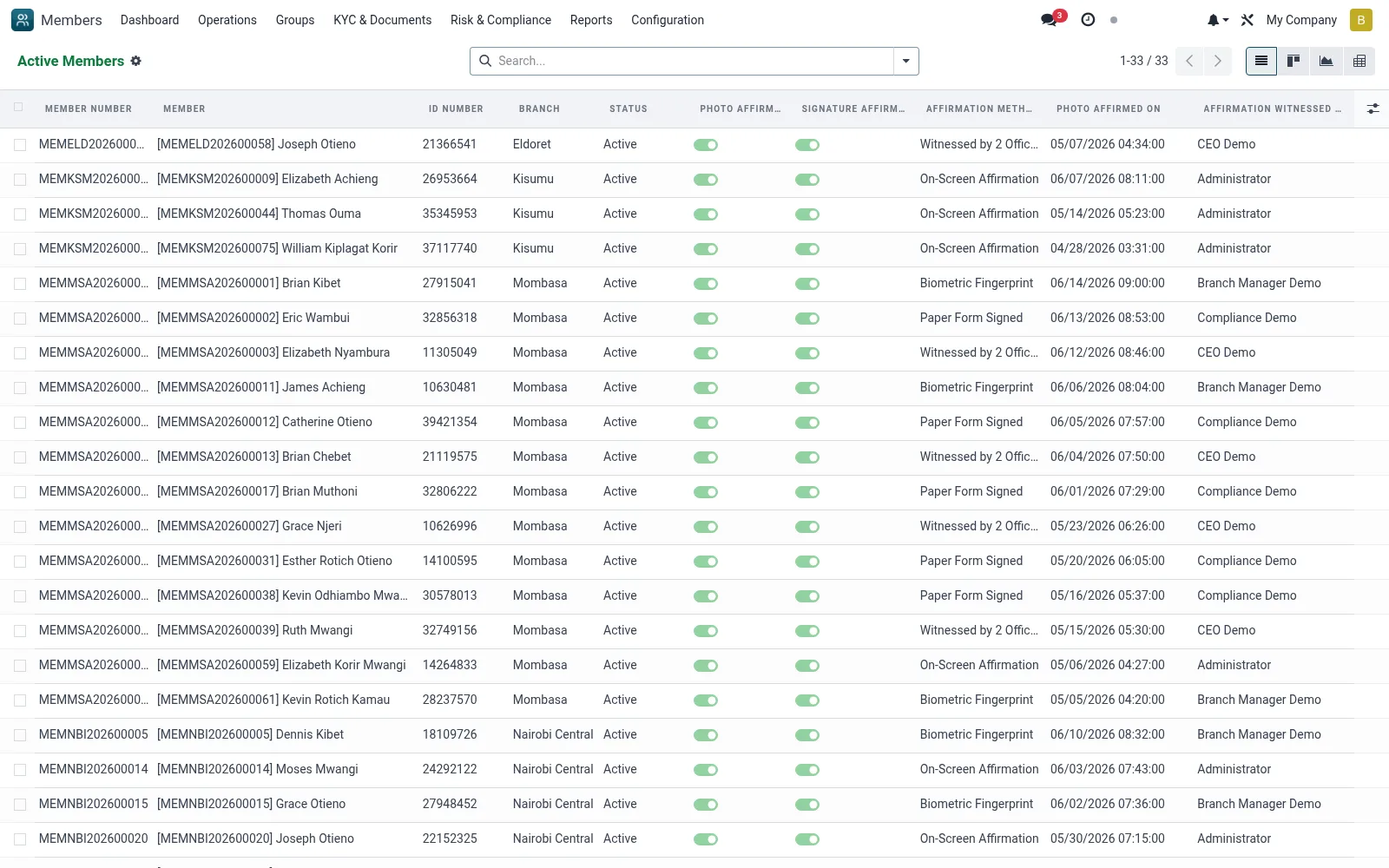Open the optional columns adjust icon
Image resolution: width=1389 pixels, height=868 pixels.
tap(1373, 108)
